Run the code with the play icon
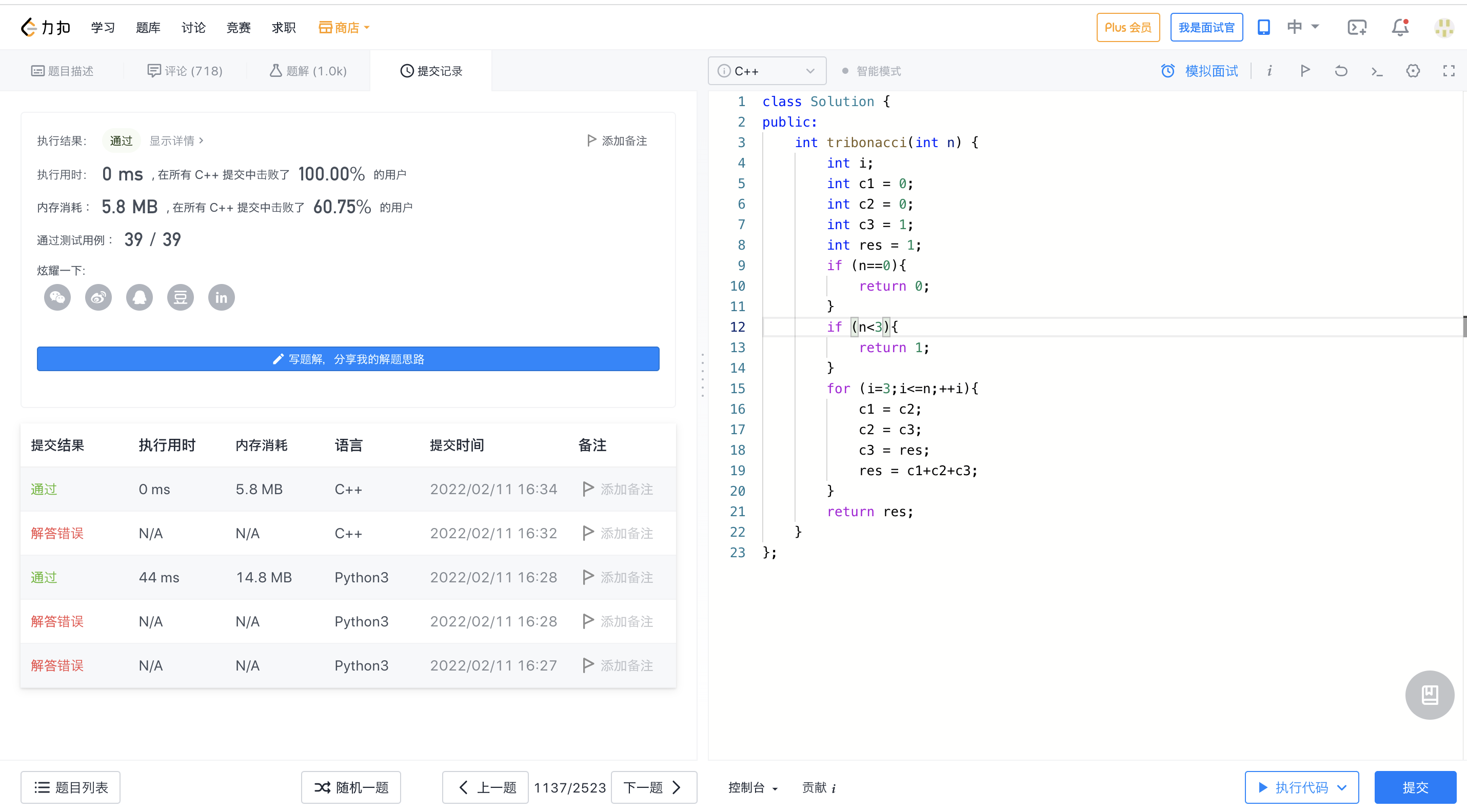1467x812 pixels. pos(1305,71)
